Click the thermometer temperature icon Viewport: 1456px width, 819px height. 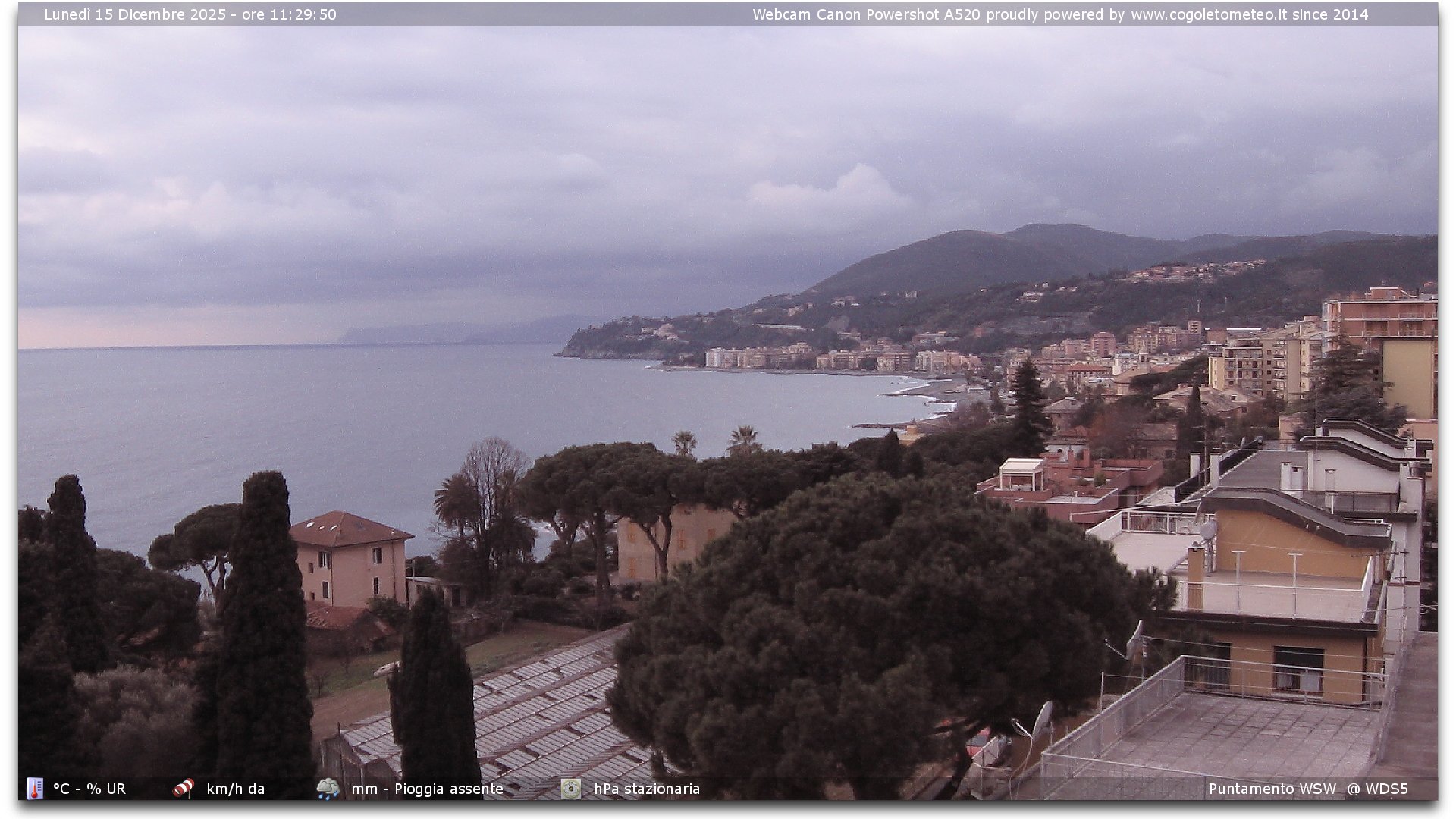pos(35,789)
